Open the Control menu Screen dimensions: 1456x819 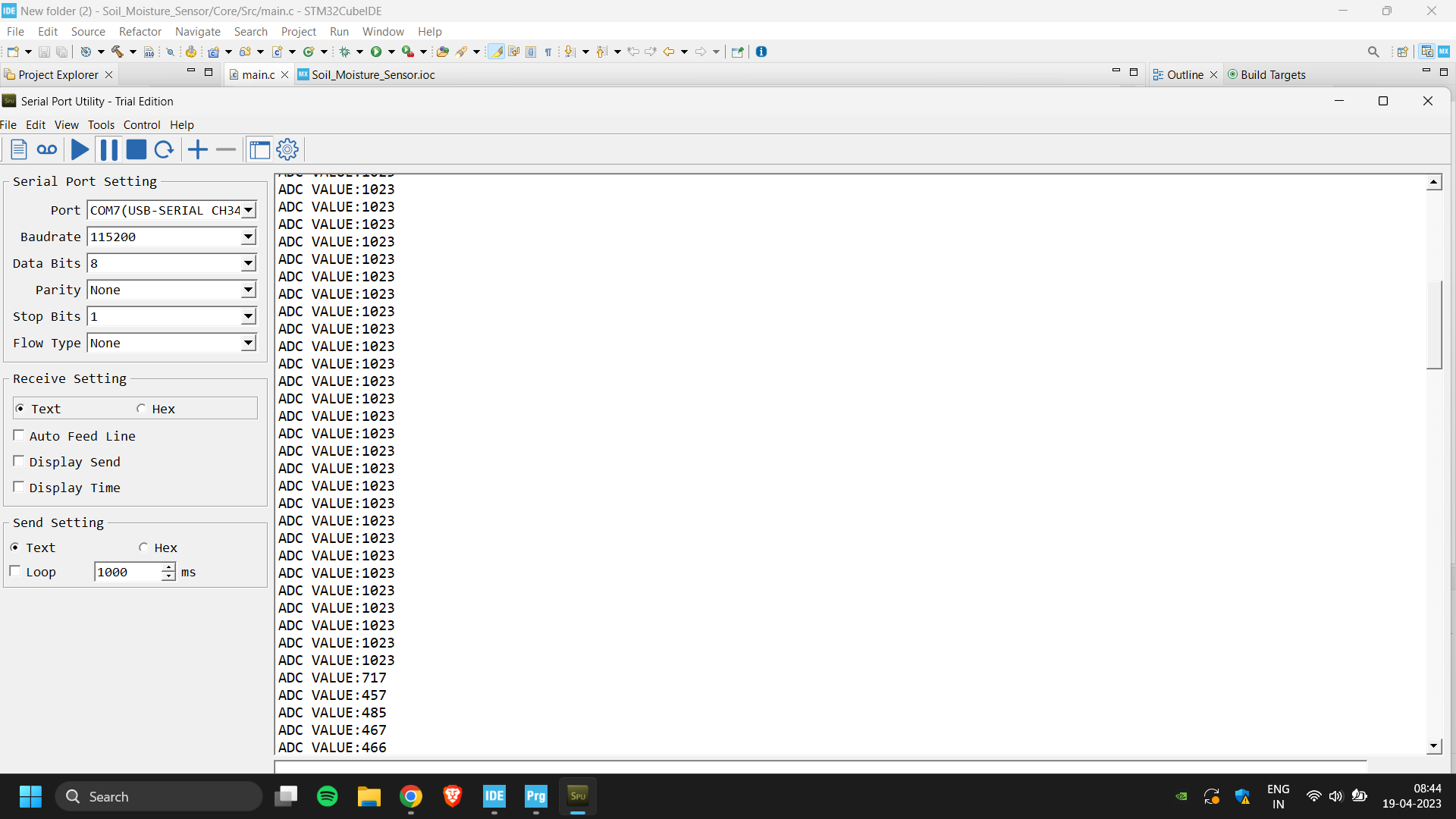click(142, 125)
